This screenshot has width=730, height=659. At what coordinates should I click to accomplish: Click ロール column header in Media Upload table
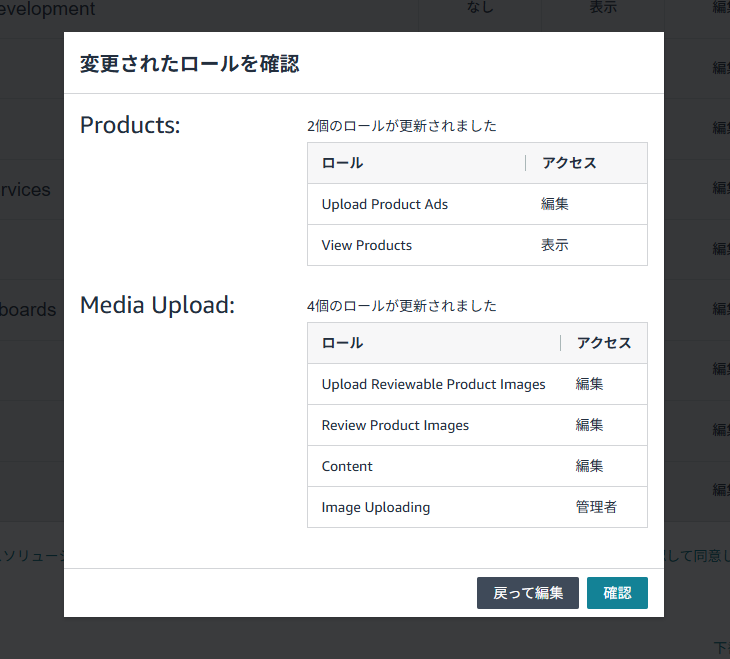click(342, 343)
